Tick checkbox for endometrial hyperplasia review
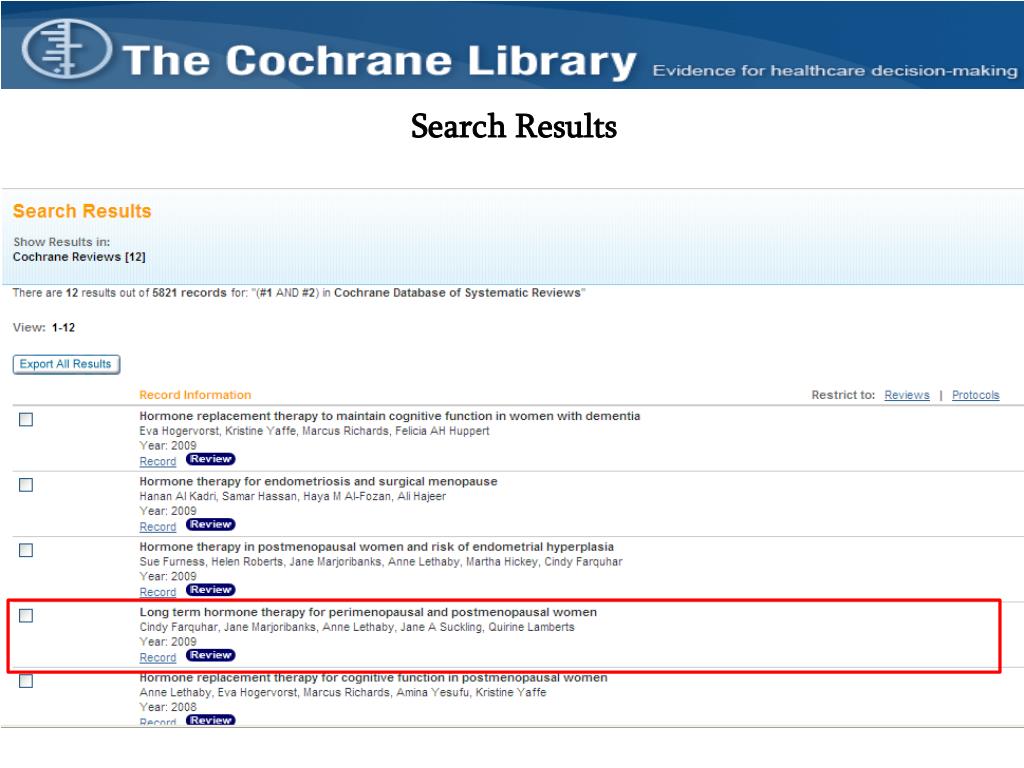Screen dimensions: 1024x768 pyautogui.click(x=26, y=550)
